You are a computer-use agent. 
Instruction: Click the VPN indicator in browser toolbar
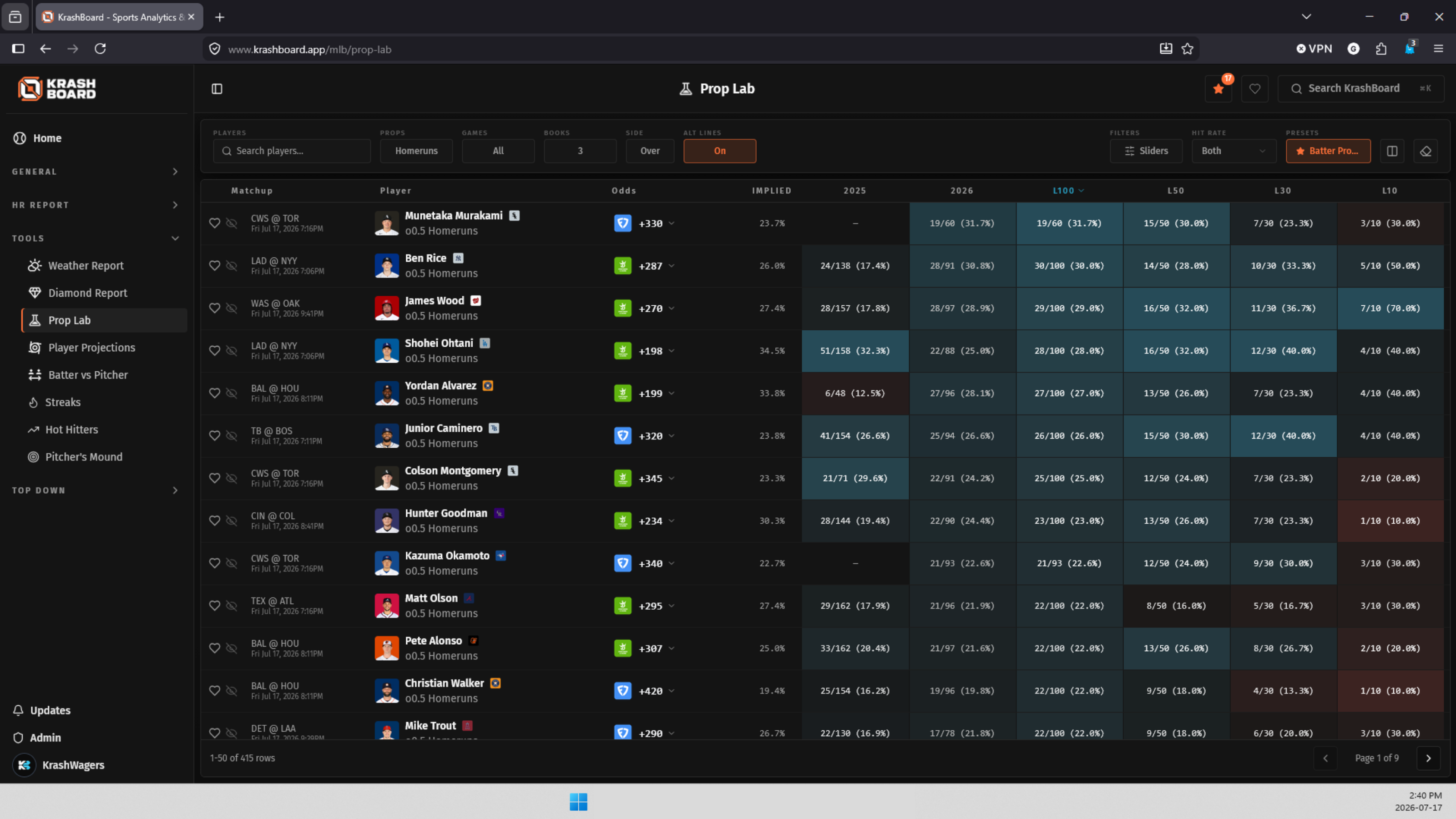point(1314,49)
